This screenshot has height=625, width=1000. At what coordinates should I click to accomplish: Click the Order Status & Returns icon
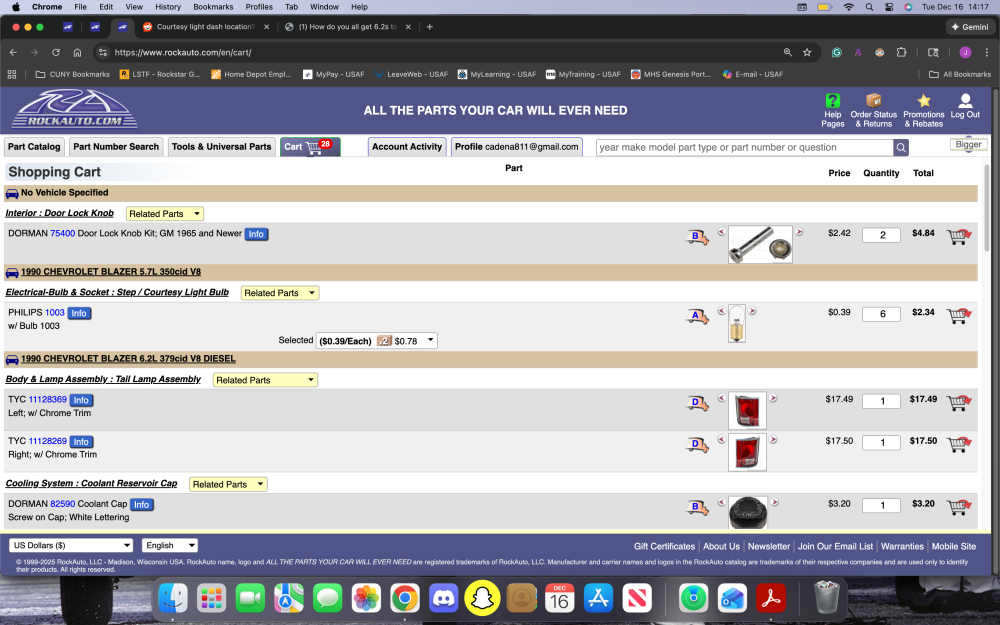874,109
